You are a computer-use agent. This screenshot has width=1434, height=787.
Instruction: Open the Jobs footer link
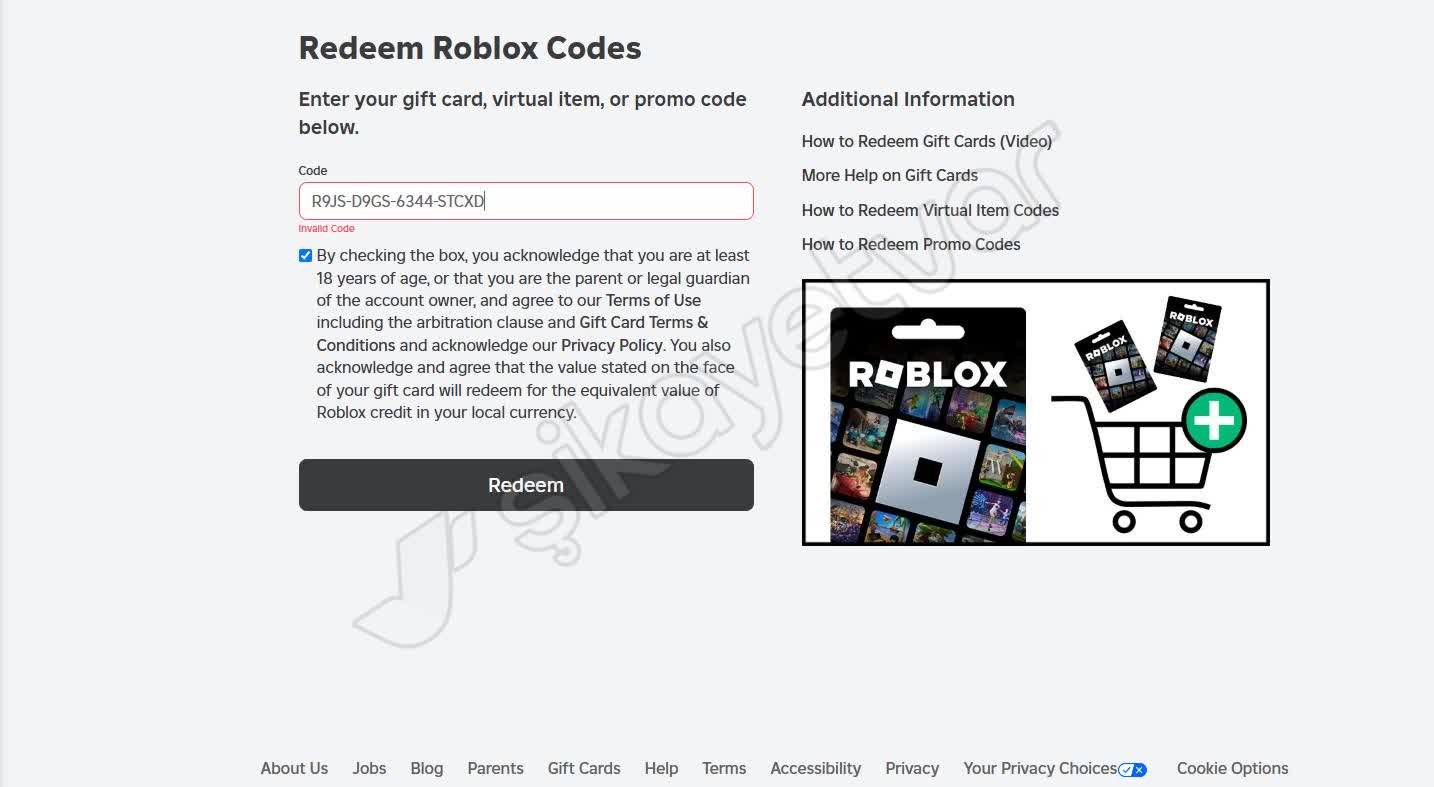(x=369, y=768)
